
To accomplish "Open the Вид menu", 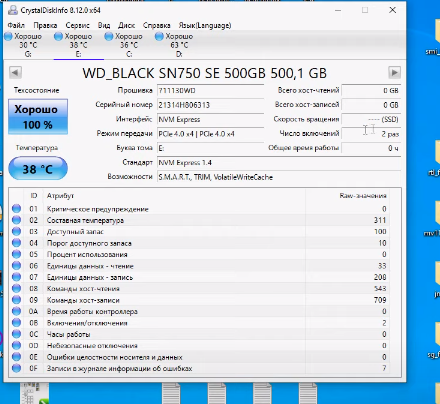I will [x=104, y=25].
